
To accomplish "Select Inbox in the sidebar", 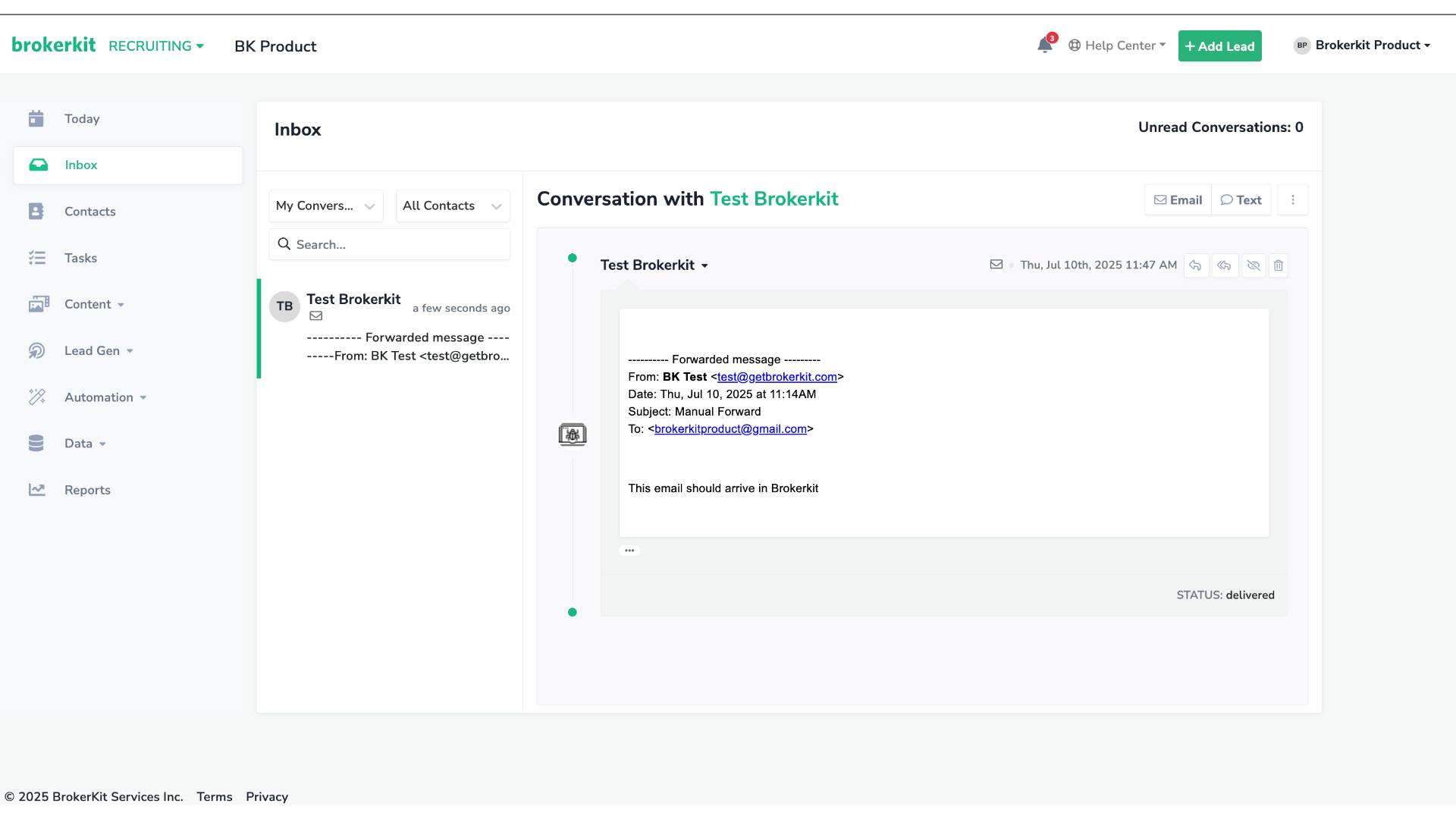I will tap(128, 165).
